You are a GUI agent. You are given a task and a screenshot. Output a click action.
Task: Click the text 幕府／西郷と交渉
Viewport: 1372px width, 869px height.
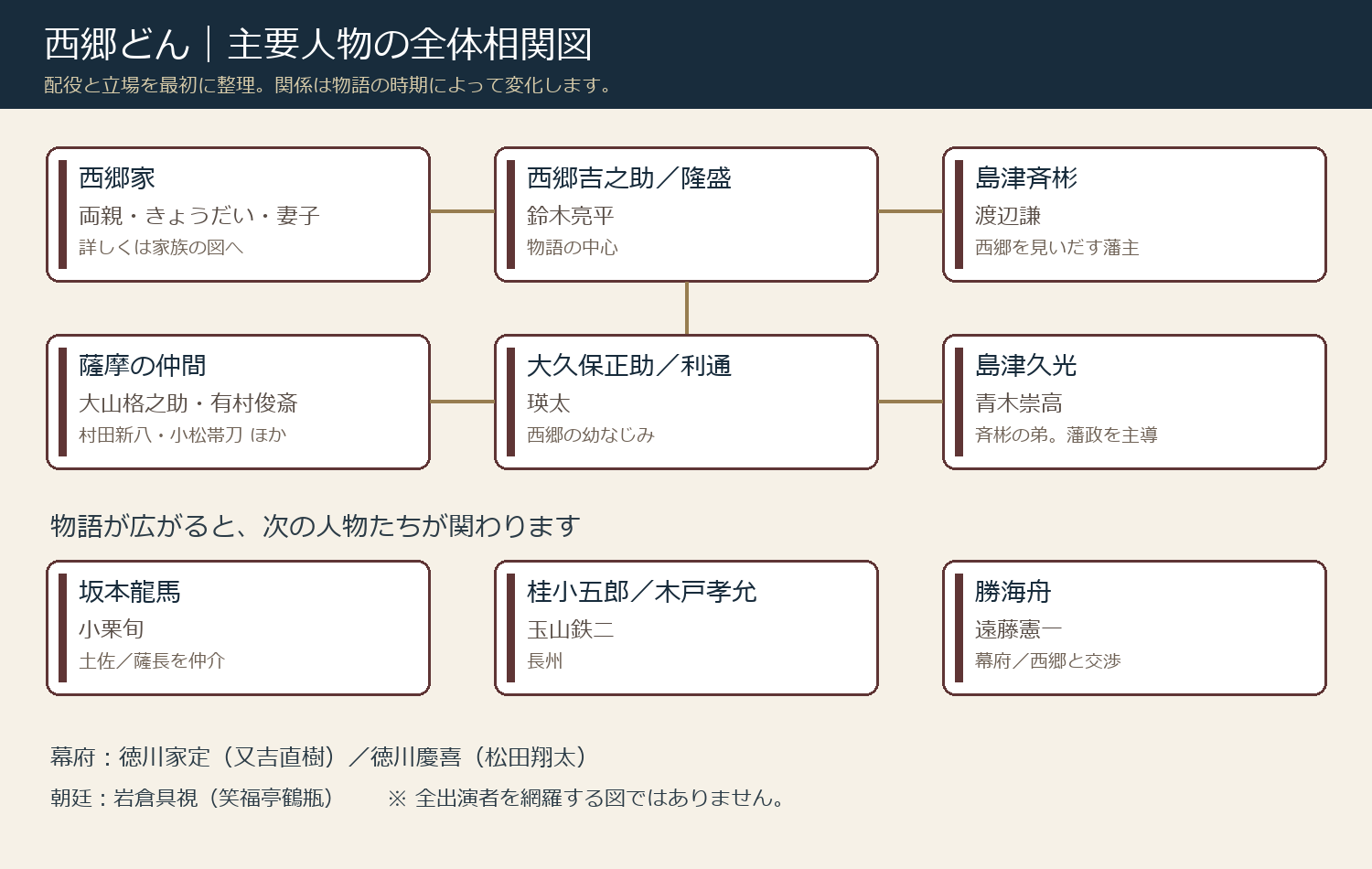pos(1048,660)
